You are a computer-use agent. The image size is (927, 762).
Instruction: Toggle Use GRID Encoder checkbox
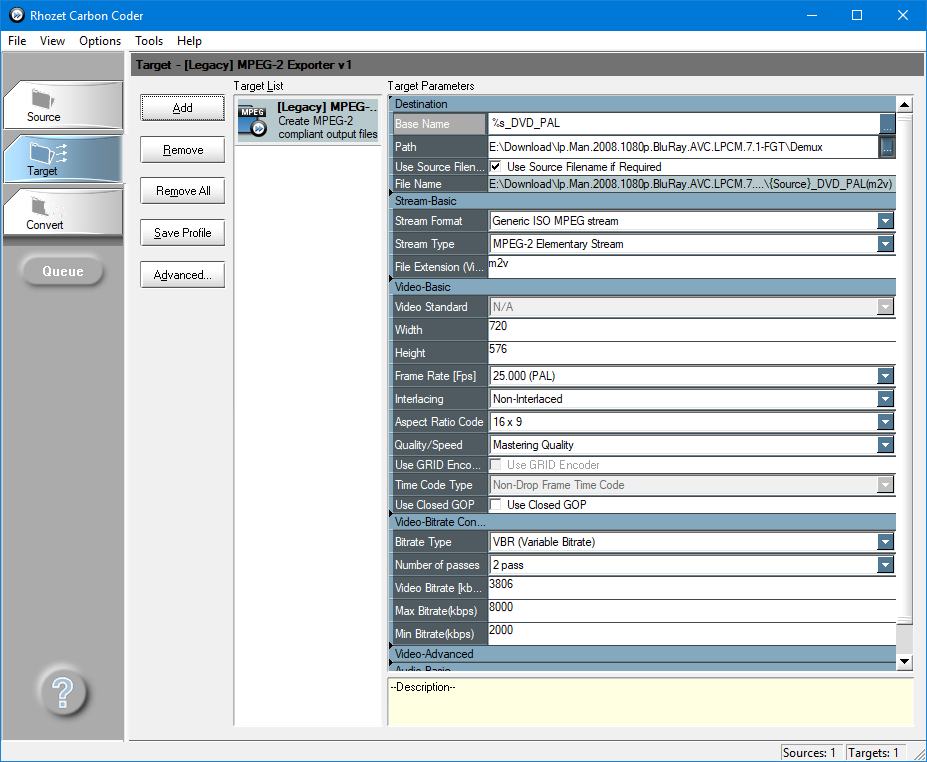[x=495, y=465]
